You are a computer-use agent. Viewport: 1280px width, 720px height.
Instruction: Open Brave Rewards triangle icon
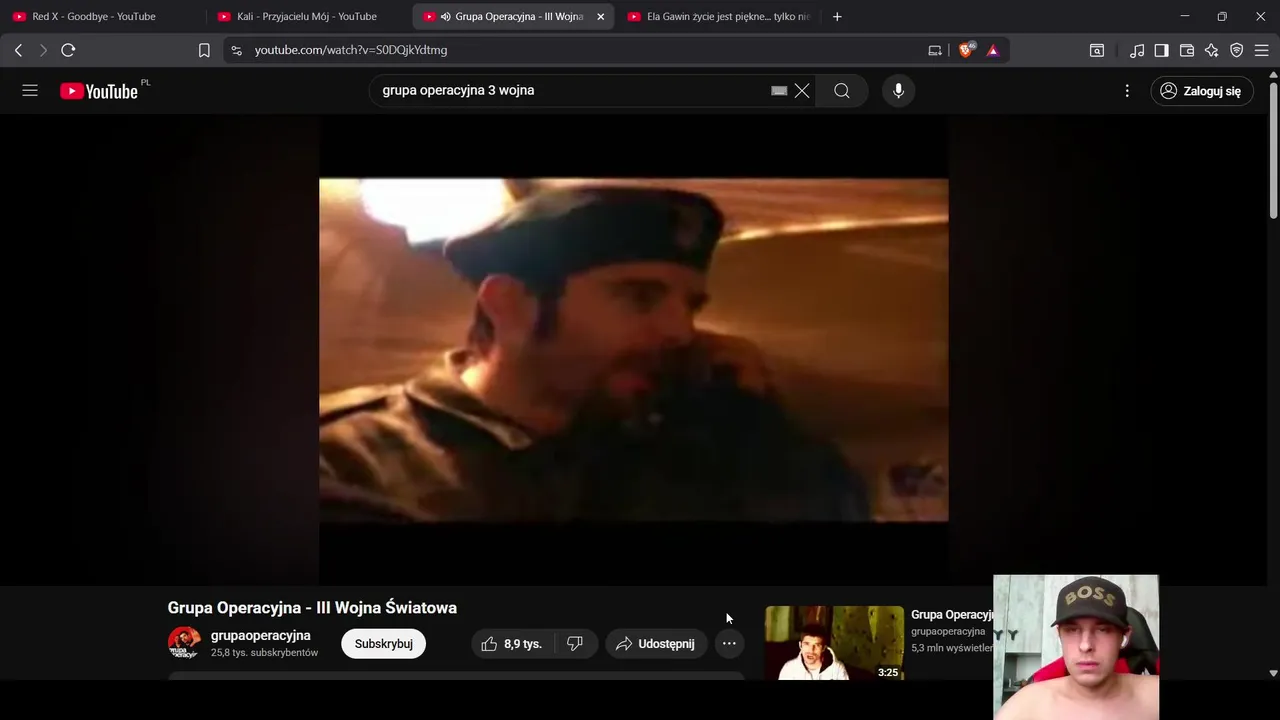pyautogui.click(x=993, y=50)
